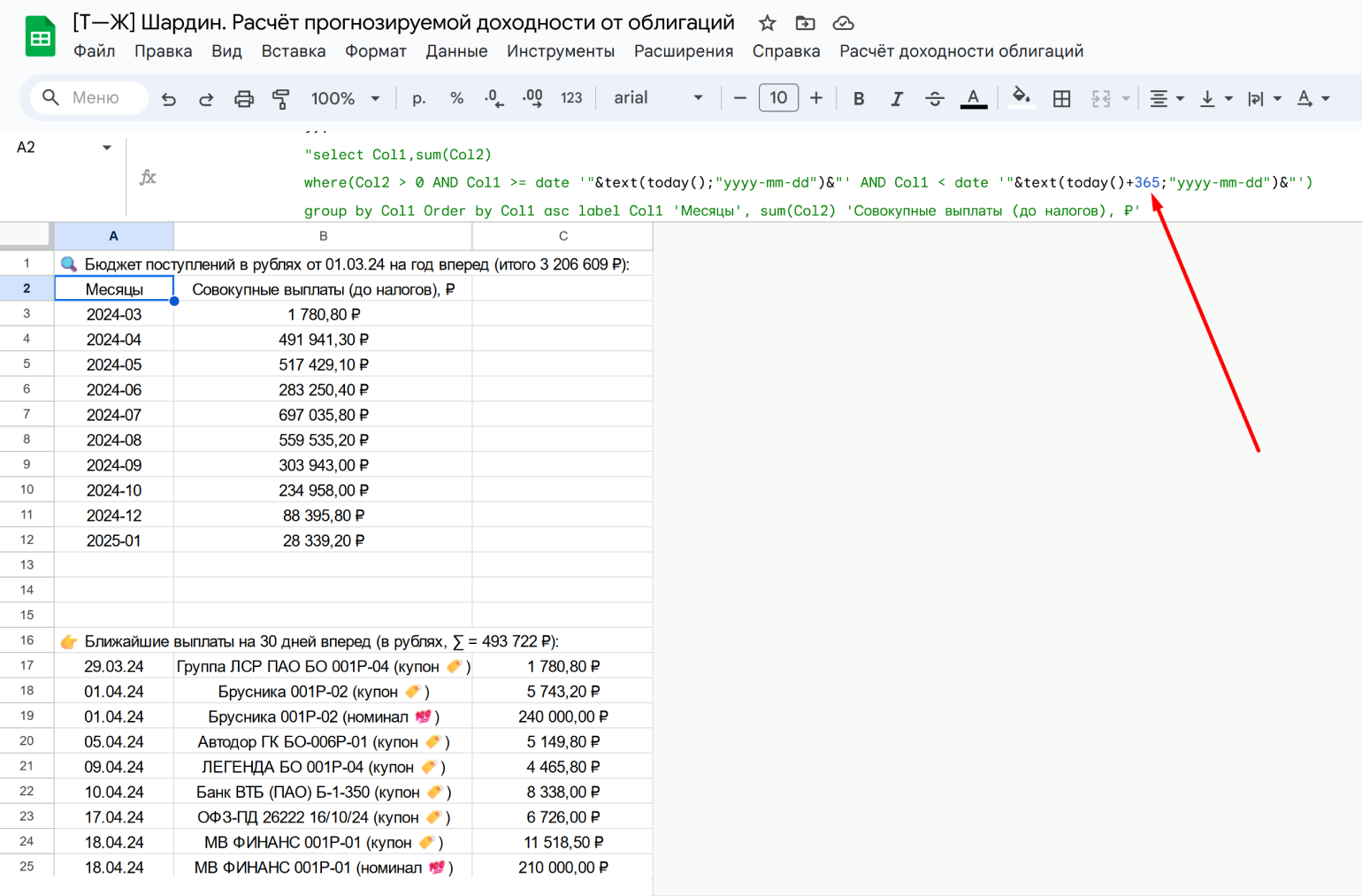Open the Данные menu
Screen dimensions: 1362x896
click(456, 51)
